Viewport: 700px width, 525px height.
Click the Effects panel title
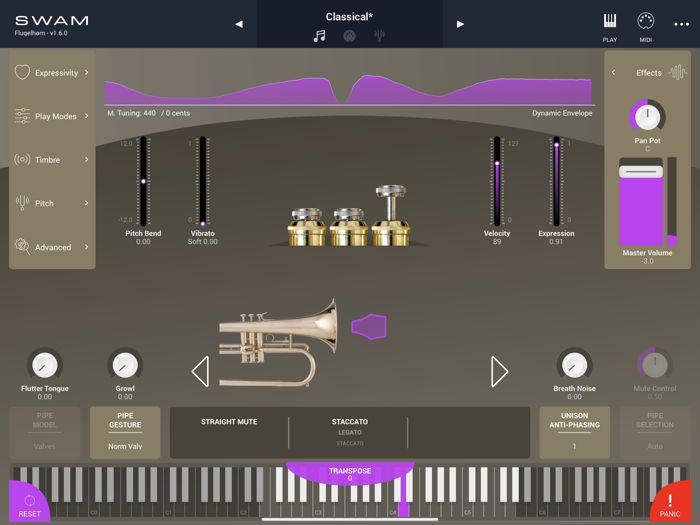tap(649, 73)
